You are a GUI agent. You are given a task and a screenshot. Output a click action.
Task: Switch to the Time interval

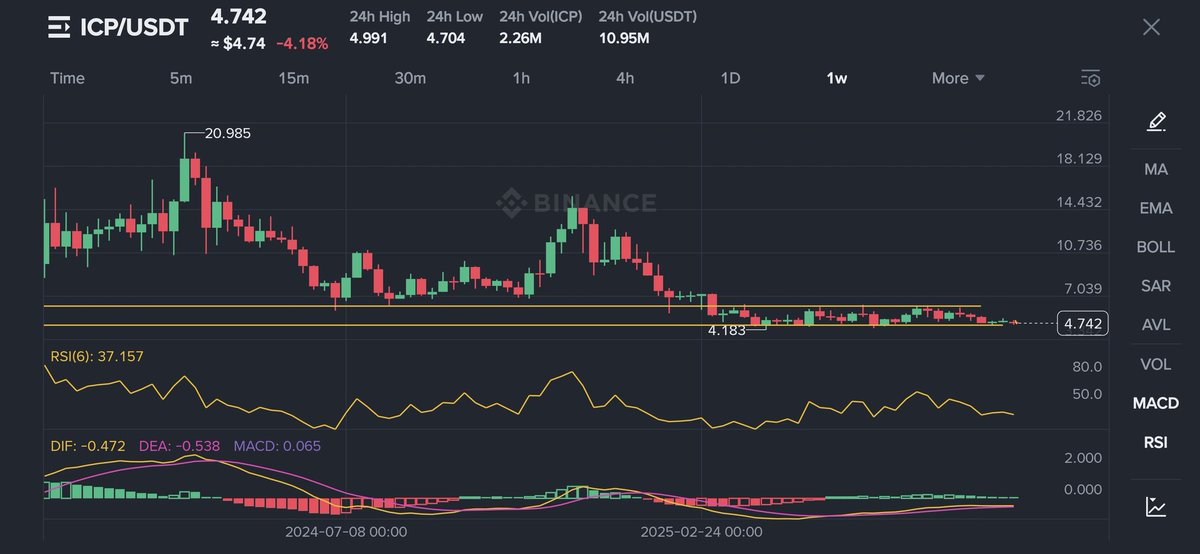[67, 78]
